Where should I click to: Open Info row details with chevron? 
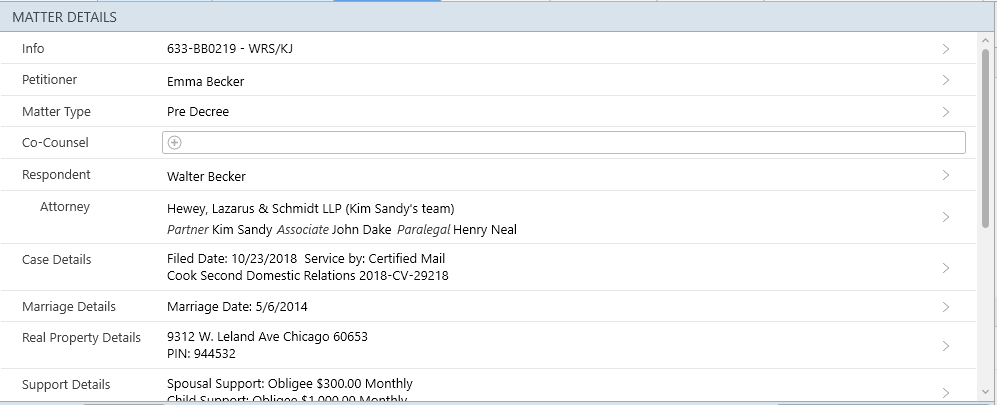[x=945, y=49]
